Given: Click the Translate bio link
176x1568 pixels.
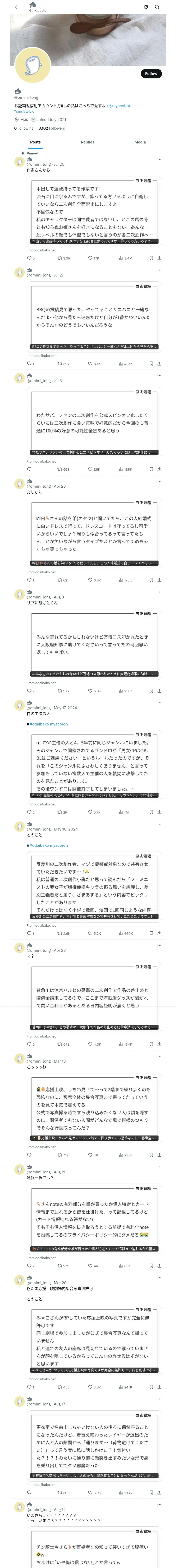Looking at the screenshot, I should click(24, 111).
